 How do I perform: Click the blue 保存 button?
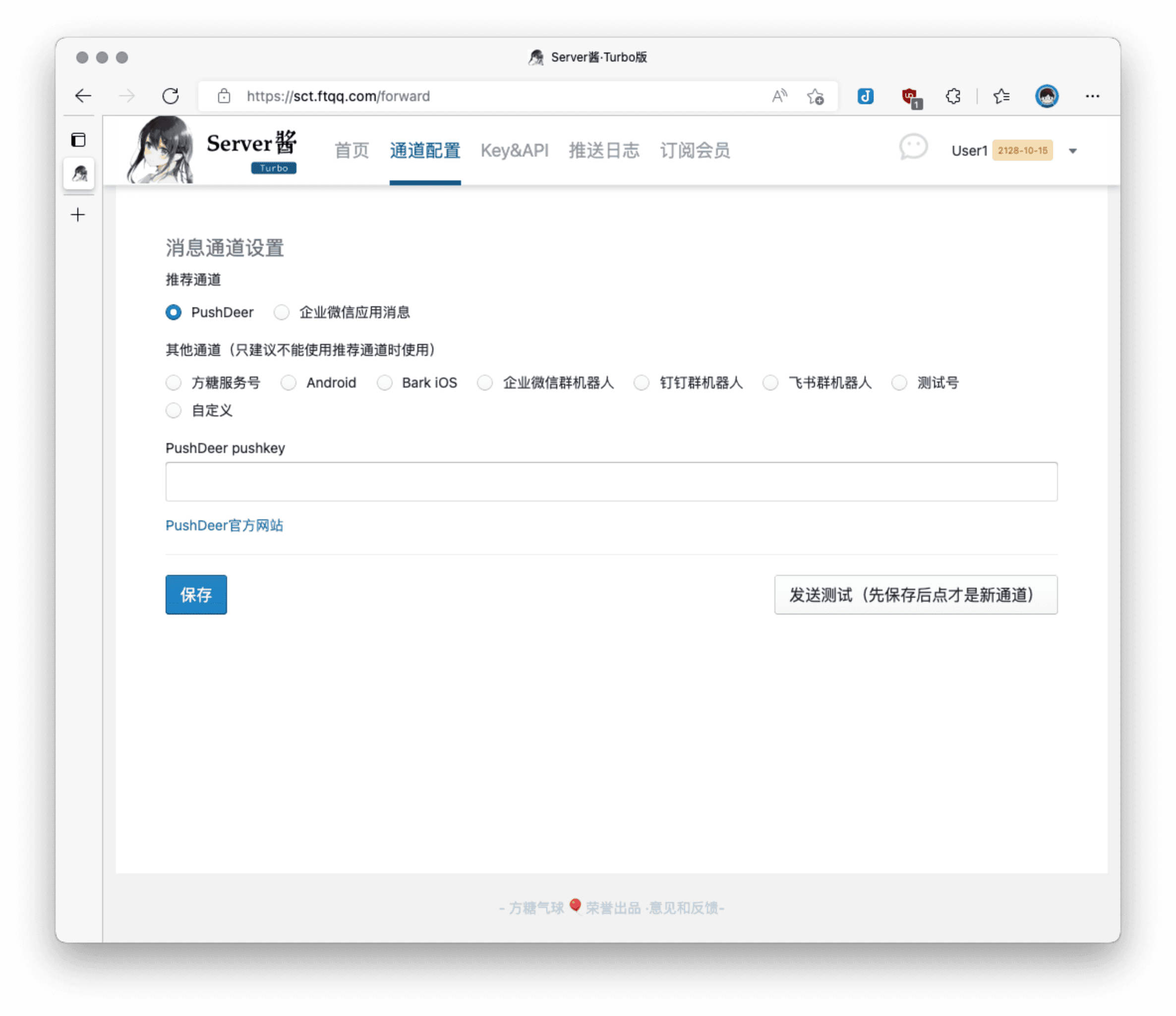(x=196, y=595)
